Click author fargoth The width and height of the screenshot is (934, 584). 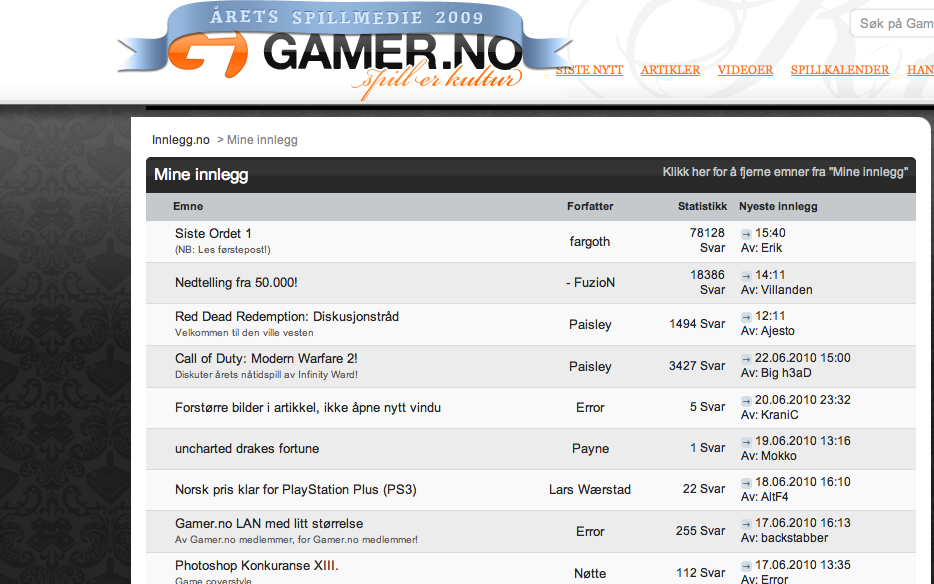[590, 242]
